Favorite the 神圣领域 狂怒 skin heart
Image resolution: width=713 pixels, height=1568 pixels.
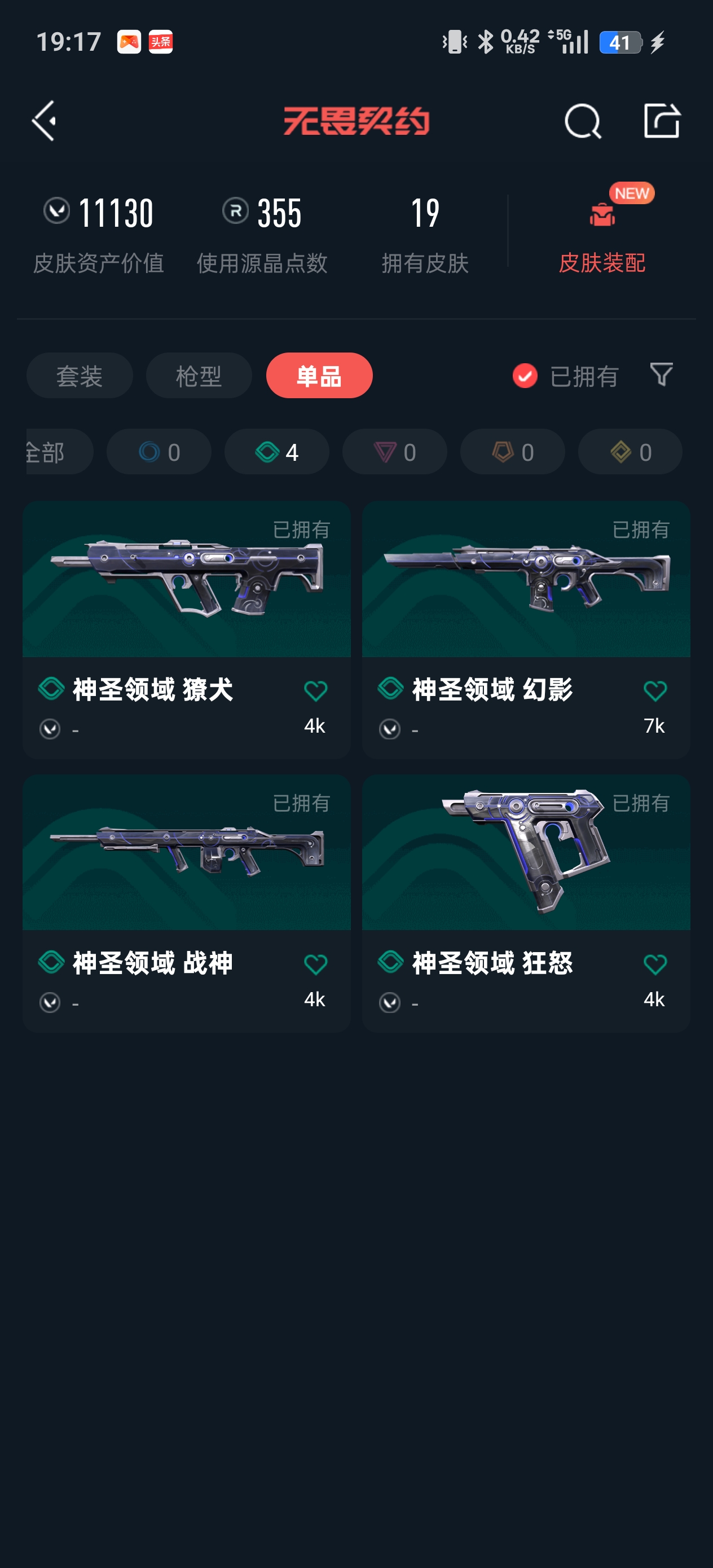[655, 963]
